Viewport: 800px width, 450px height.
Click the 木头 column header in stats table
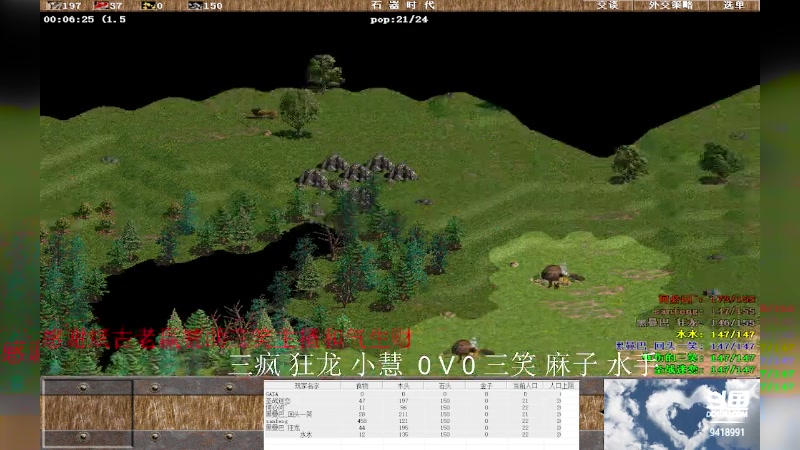(x=404, y=386)
